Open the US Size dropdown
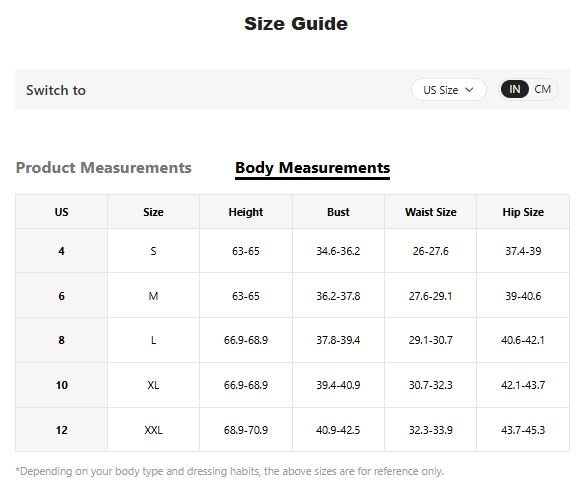Viewport: 585px width, 484px height. coord(448,90)
